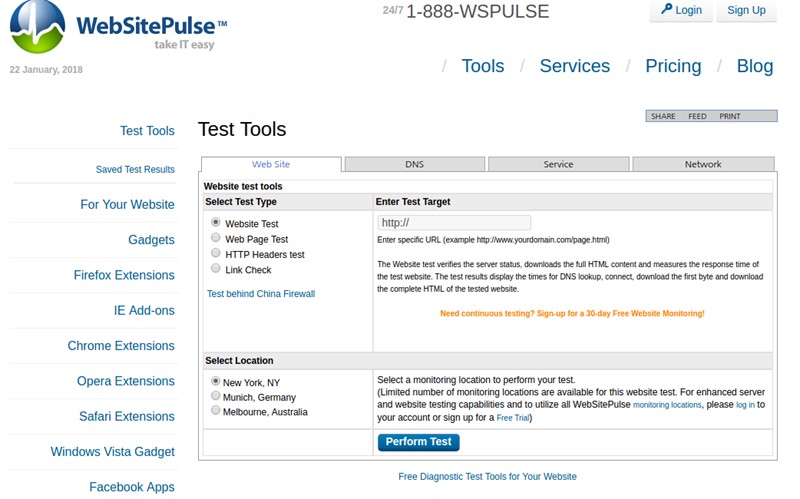800x499 pixels.
Task: Click the PRINT option
Action: click(730, 116)
